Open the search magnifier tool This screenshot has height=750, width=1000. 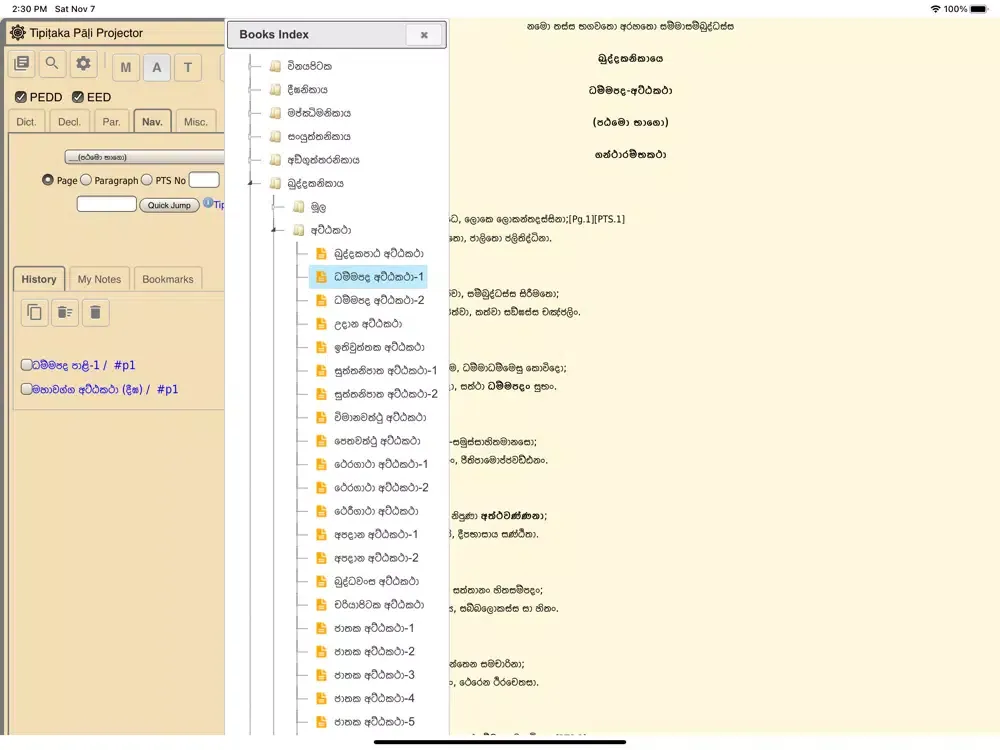pos(52,64)
